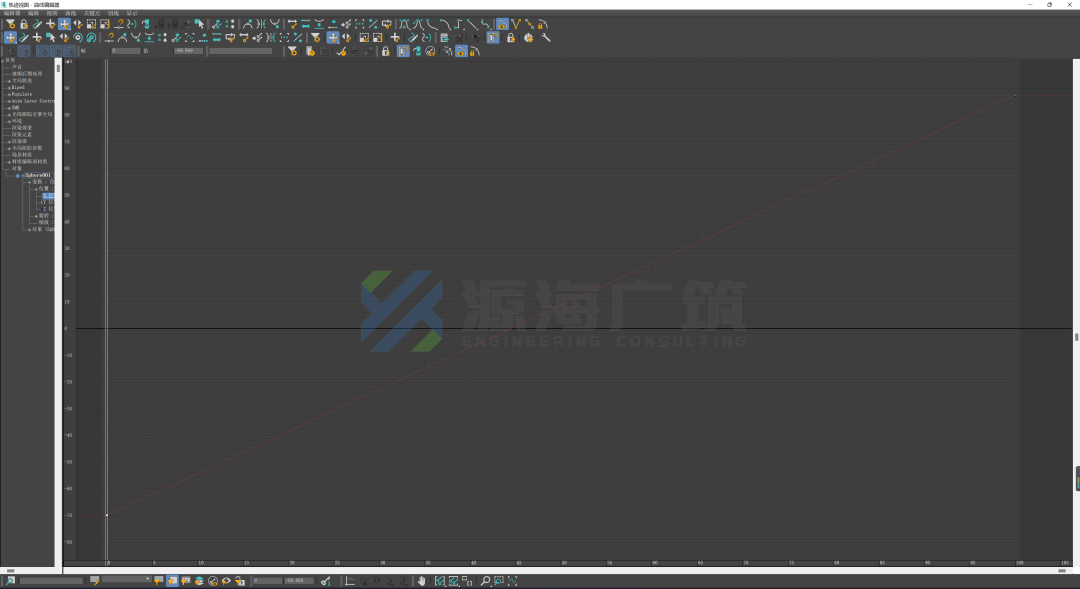Viewport: 1080px width, 589px height.
Task: Click the Scale Keys icon
Action: point(91,24)
